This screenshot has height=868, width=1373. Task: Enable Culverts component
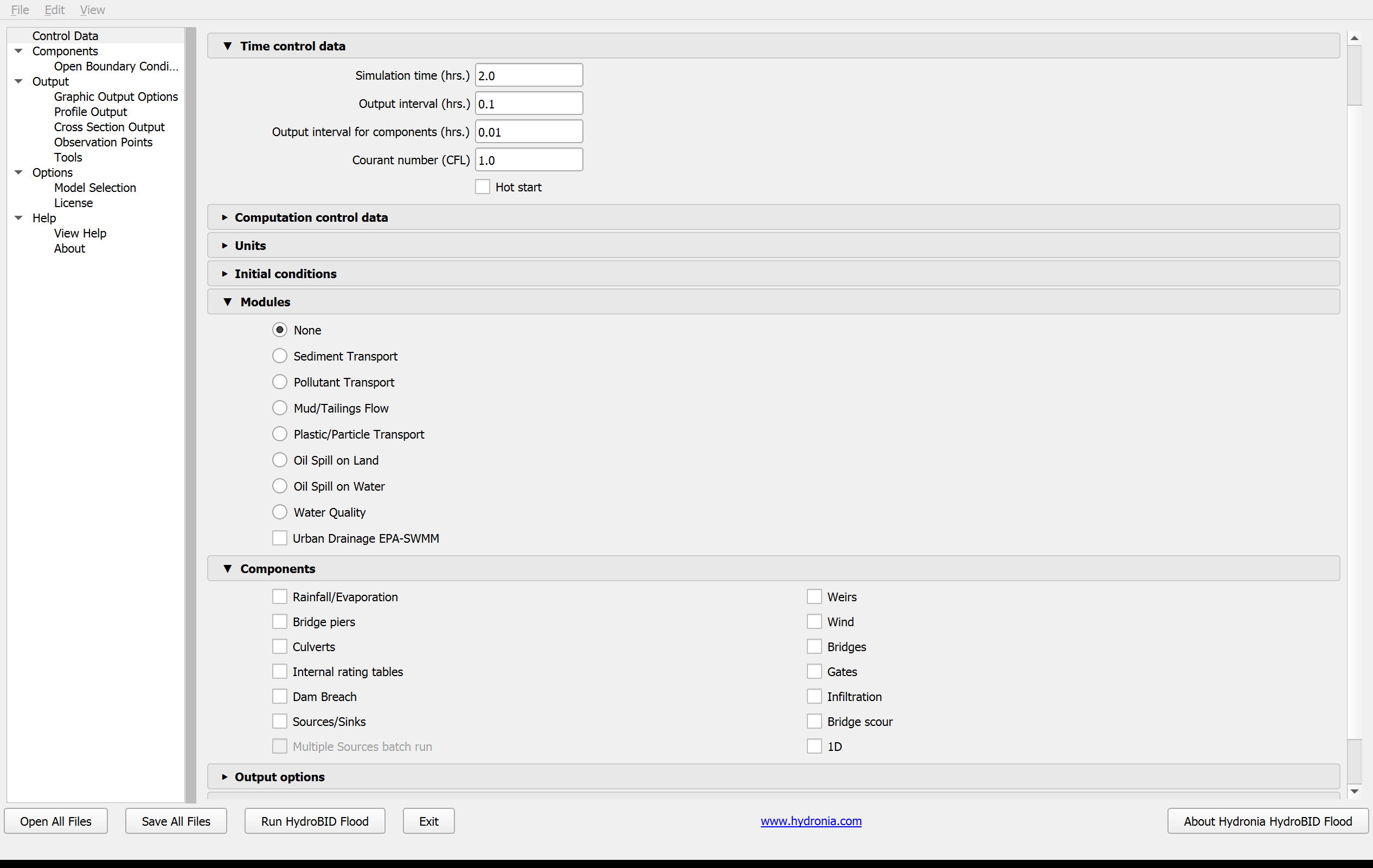279,647
